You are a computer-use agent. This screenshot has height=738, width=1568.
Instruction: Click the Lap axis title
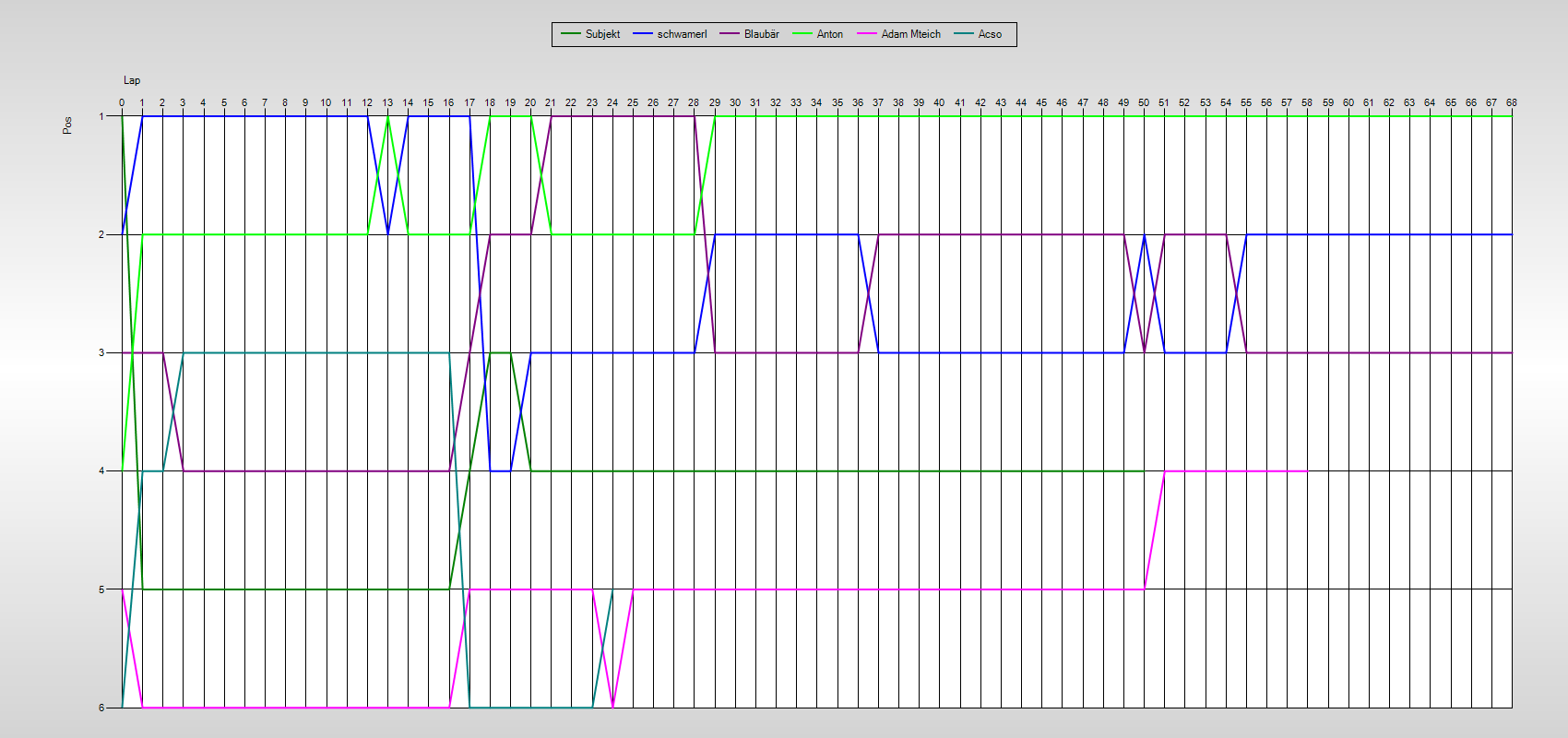click(x=132, y=80)
